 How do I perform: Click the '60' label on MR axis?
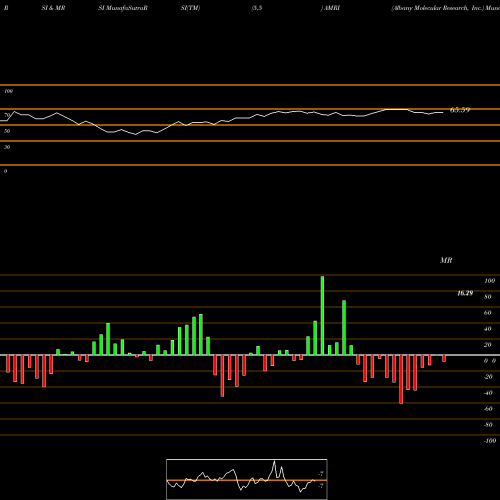488,313
